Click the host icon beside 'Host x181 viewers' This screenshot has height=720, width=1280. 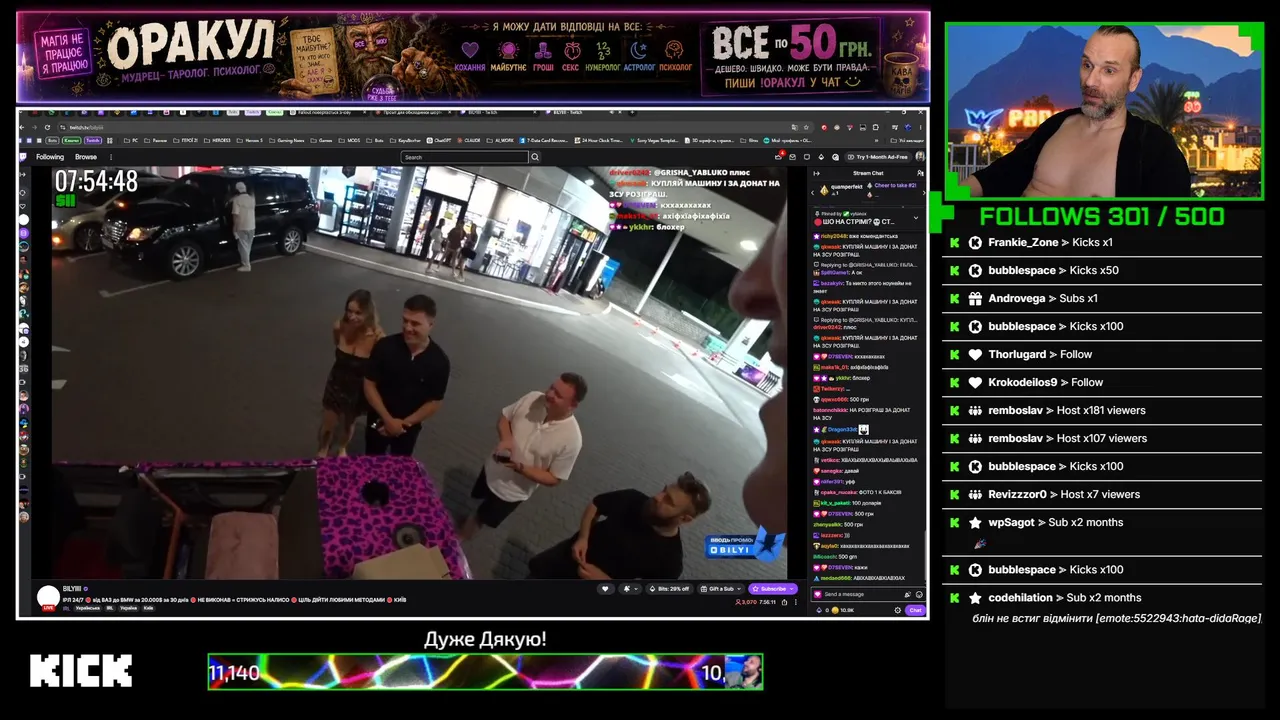point(975,411)
